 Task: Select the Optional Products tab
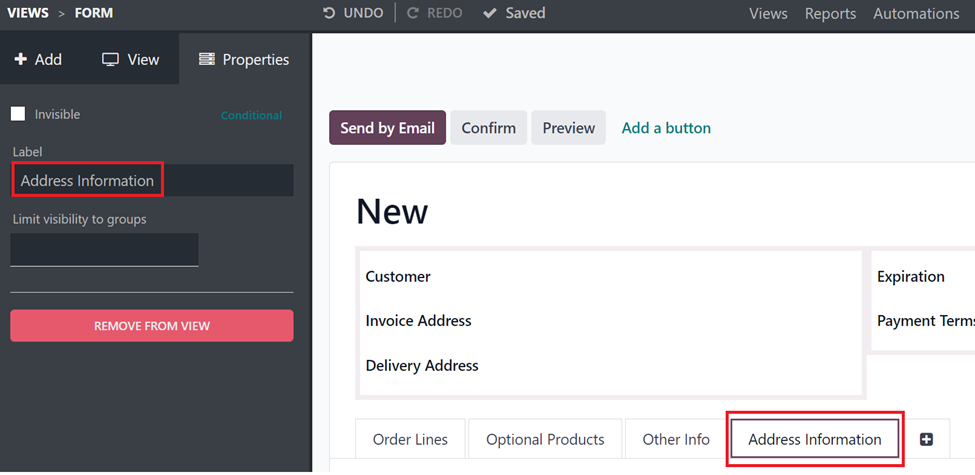545,440
